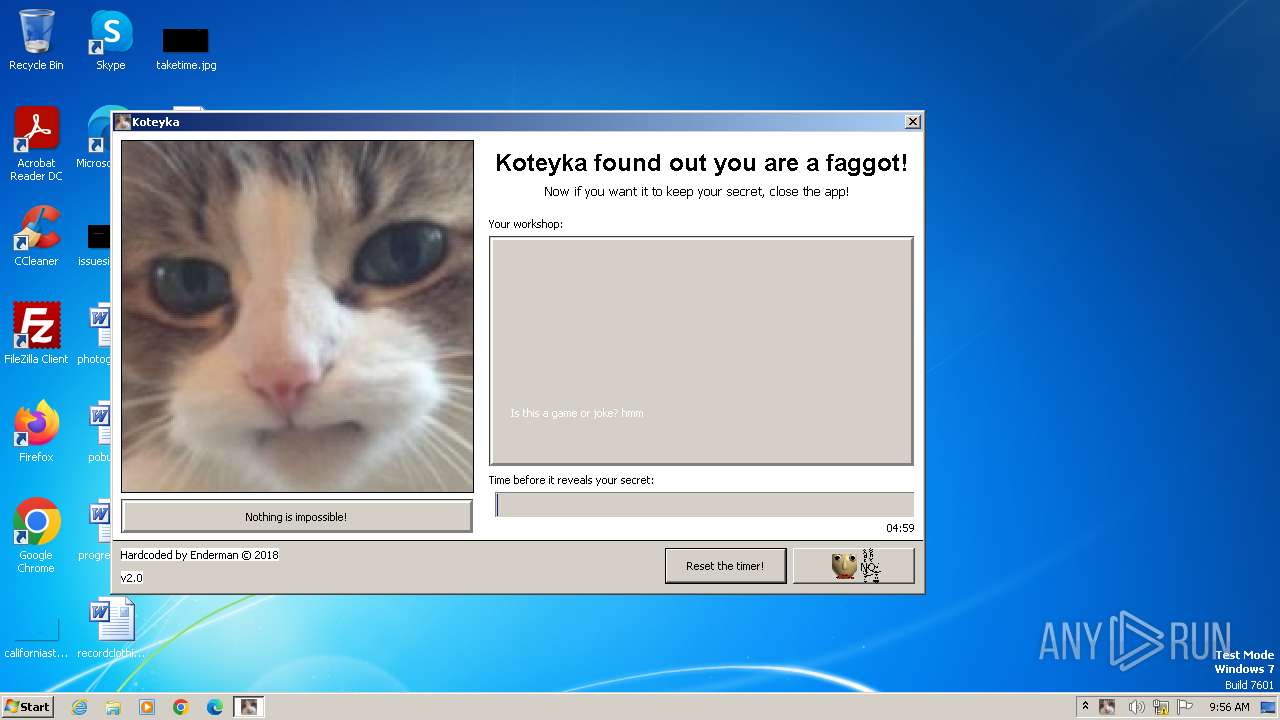The width and height of the screenshot is (1280, 720).
Task: Open the recordclothi... Word document
Action: click(111, 627)
